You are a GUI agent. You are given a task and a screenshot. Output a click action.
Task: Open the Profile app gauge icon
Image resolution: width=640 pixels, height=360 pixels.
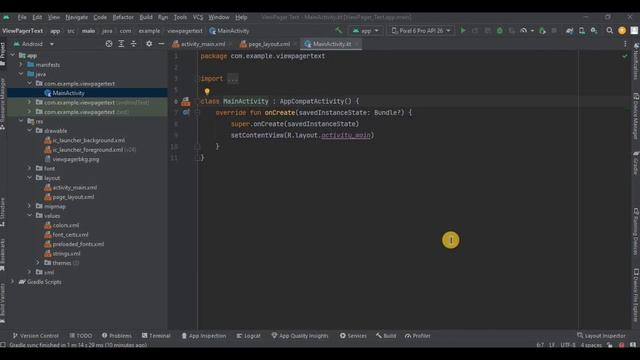pos(524,31)
